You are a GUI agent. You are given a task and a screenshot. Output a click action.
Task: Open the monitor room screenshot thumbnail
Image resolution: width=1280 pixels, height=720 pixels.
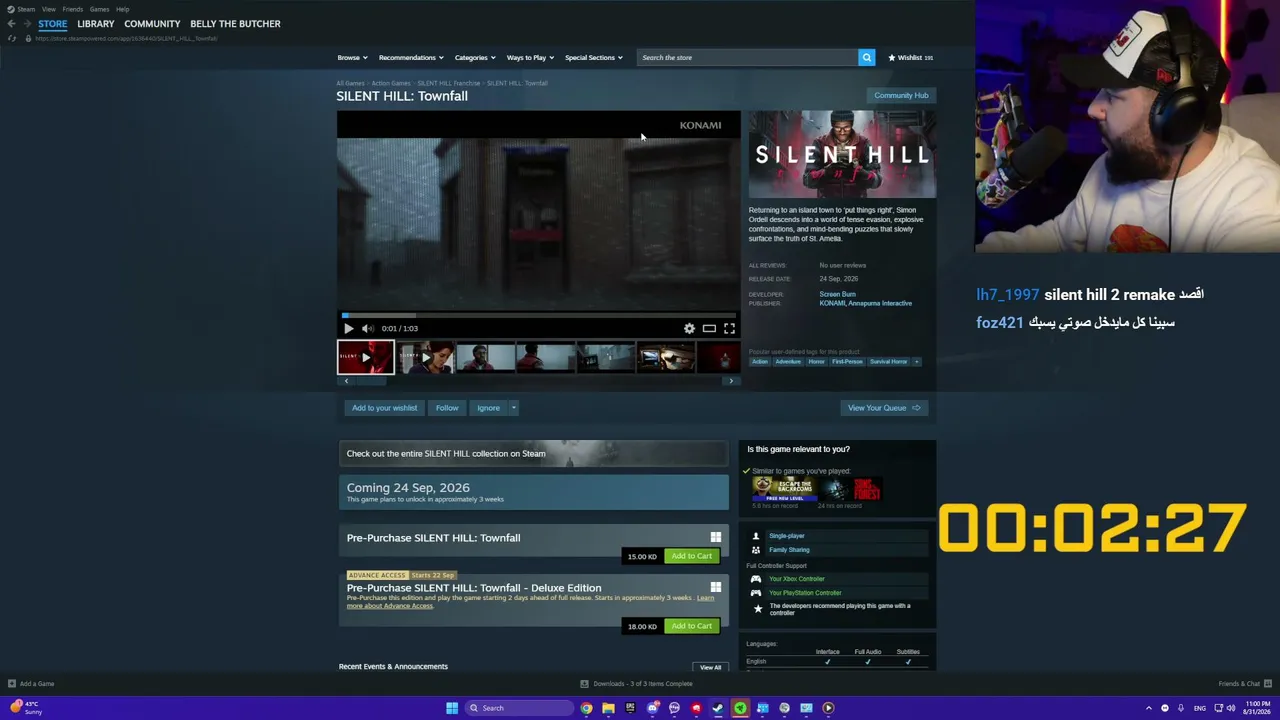tap(666, 357)
